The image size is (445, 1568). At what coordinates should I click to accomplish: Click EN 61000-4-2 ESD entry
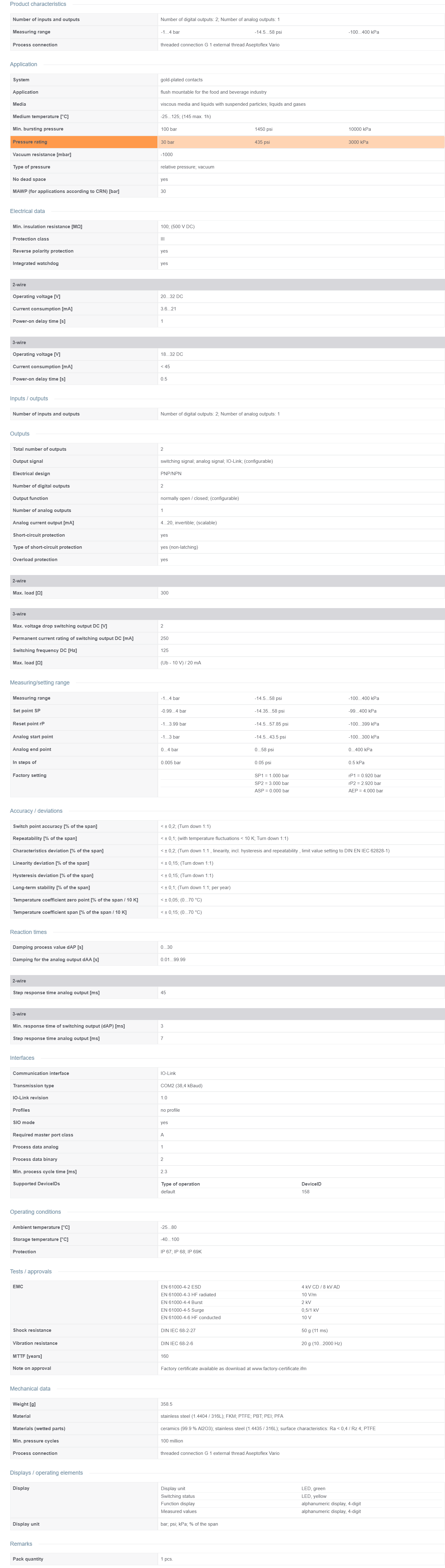(x=181, y=1287)
